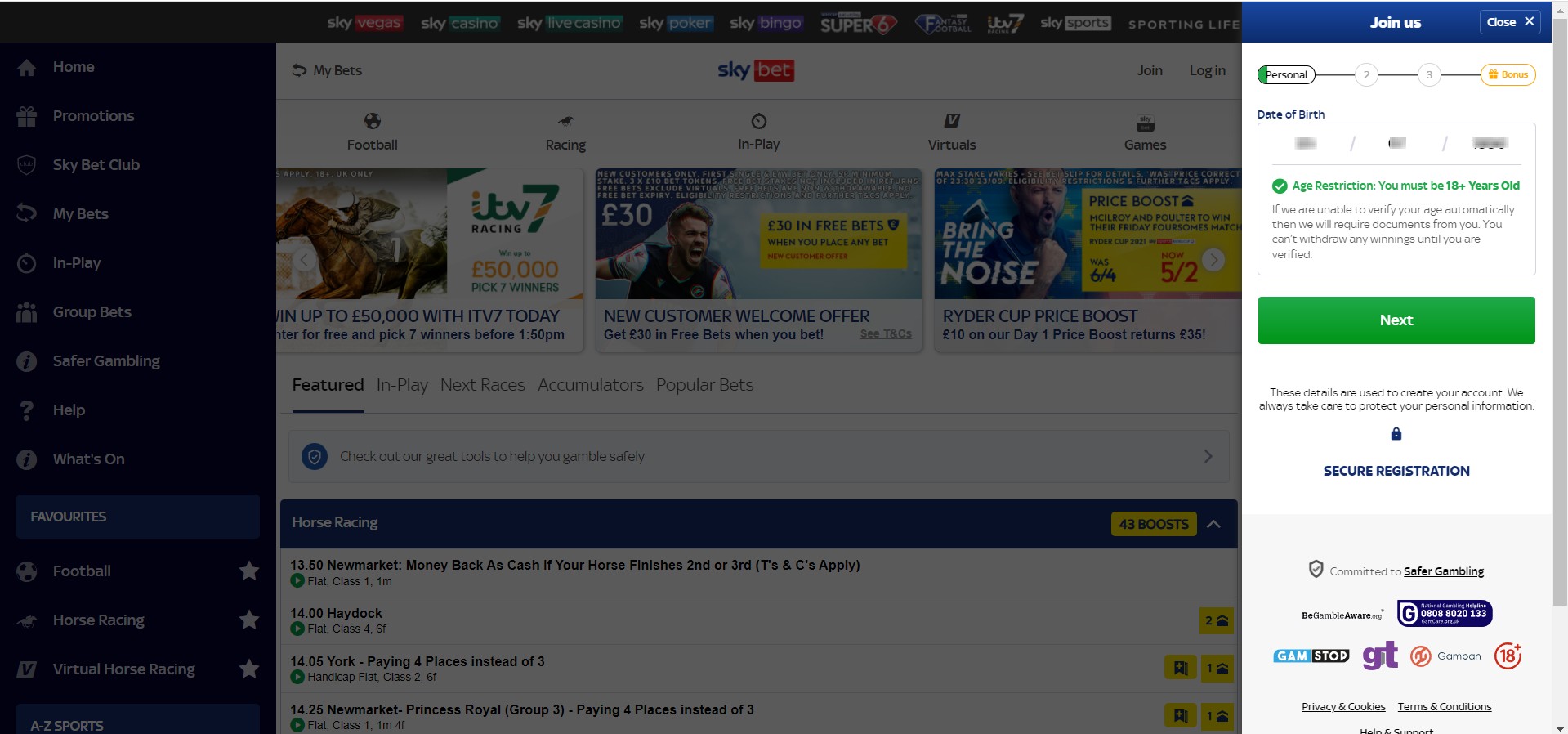The image size is (1568, 734).
Task: Expand the safer gambling tools arrow
Action: (1208, 456)
